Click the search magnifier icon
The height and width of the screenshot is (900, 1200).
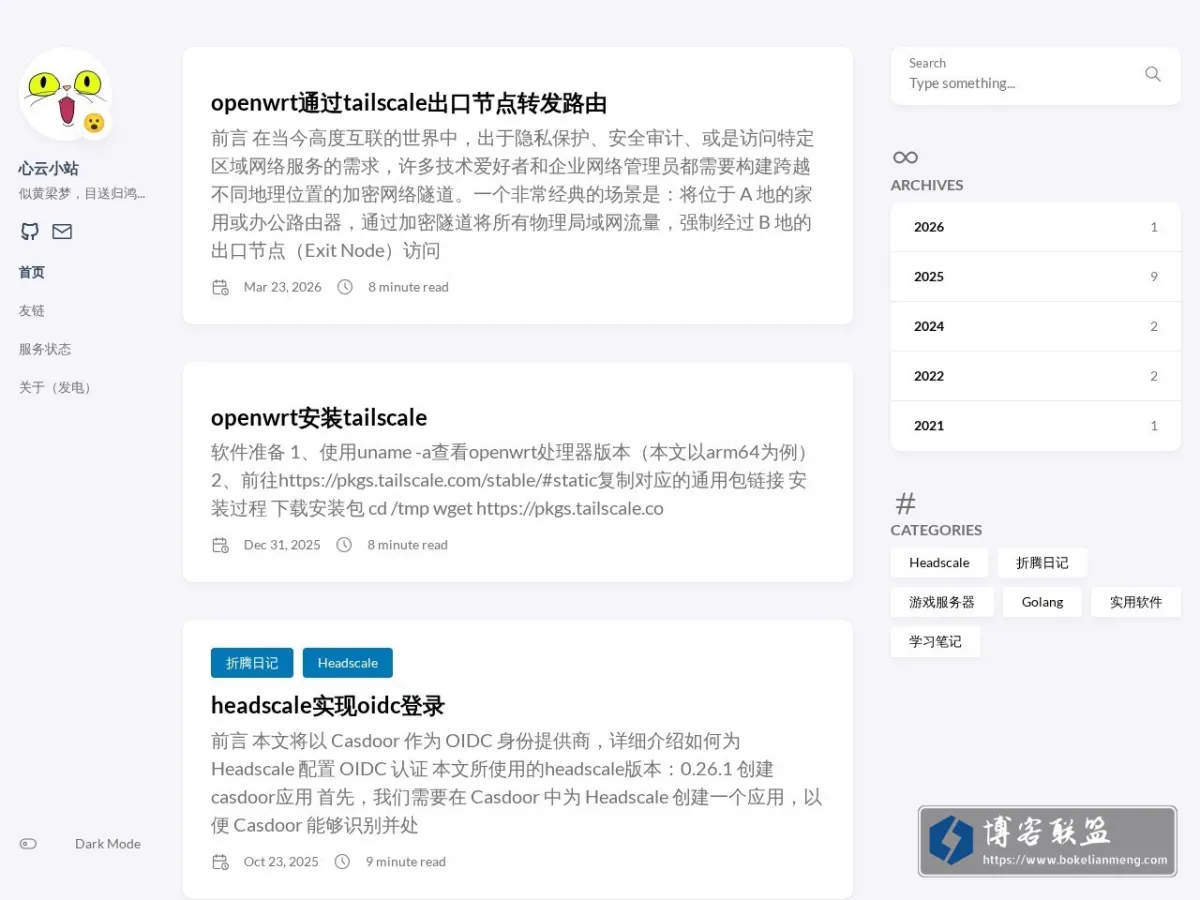coord(1153,74)
